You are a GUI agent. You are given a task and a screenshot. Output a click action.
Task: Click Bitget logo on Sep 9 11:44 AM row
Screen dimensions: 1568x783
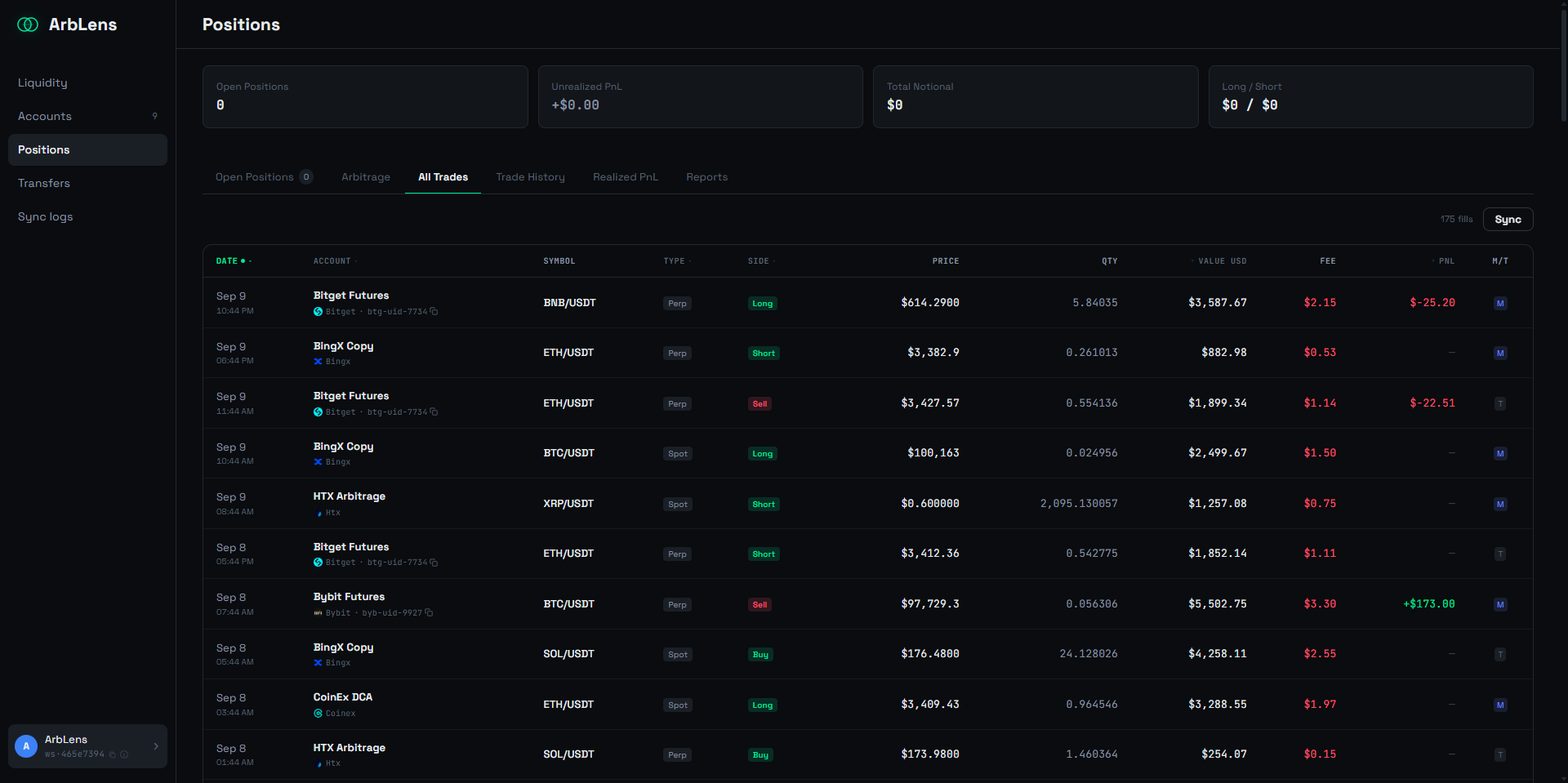click(x=318, y=412)
